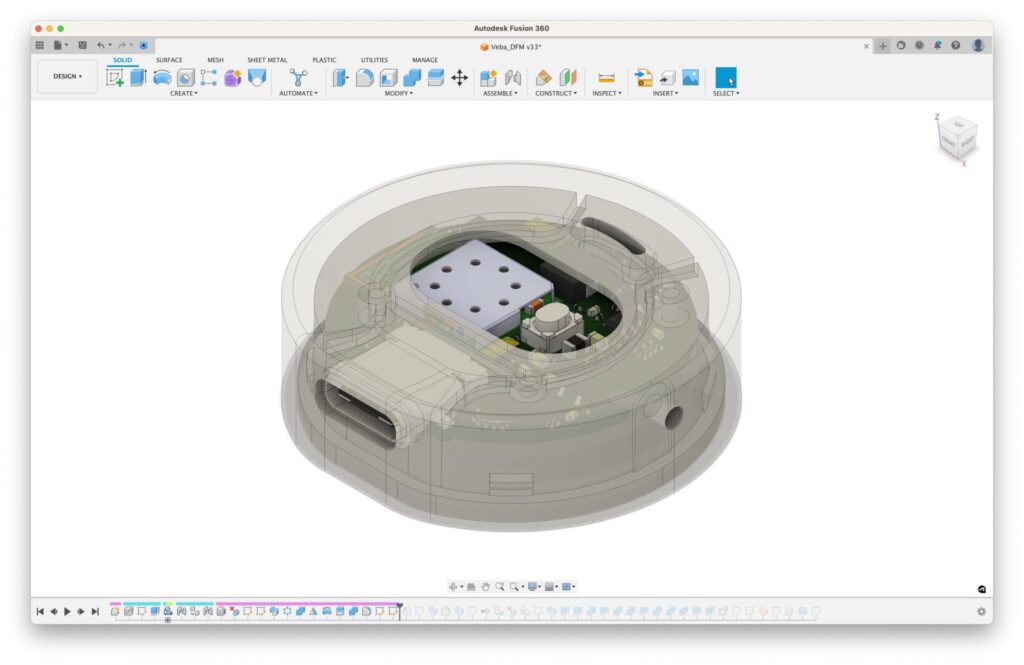Open the Data Panel grid icon

[40, 45]
